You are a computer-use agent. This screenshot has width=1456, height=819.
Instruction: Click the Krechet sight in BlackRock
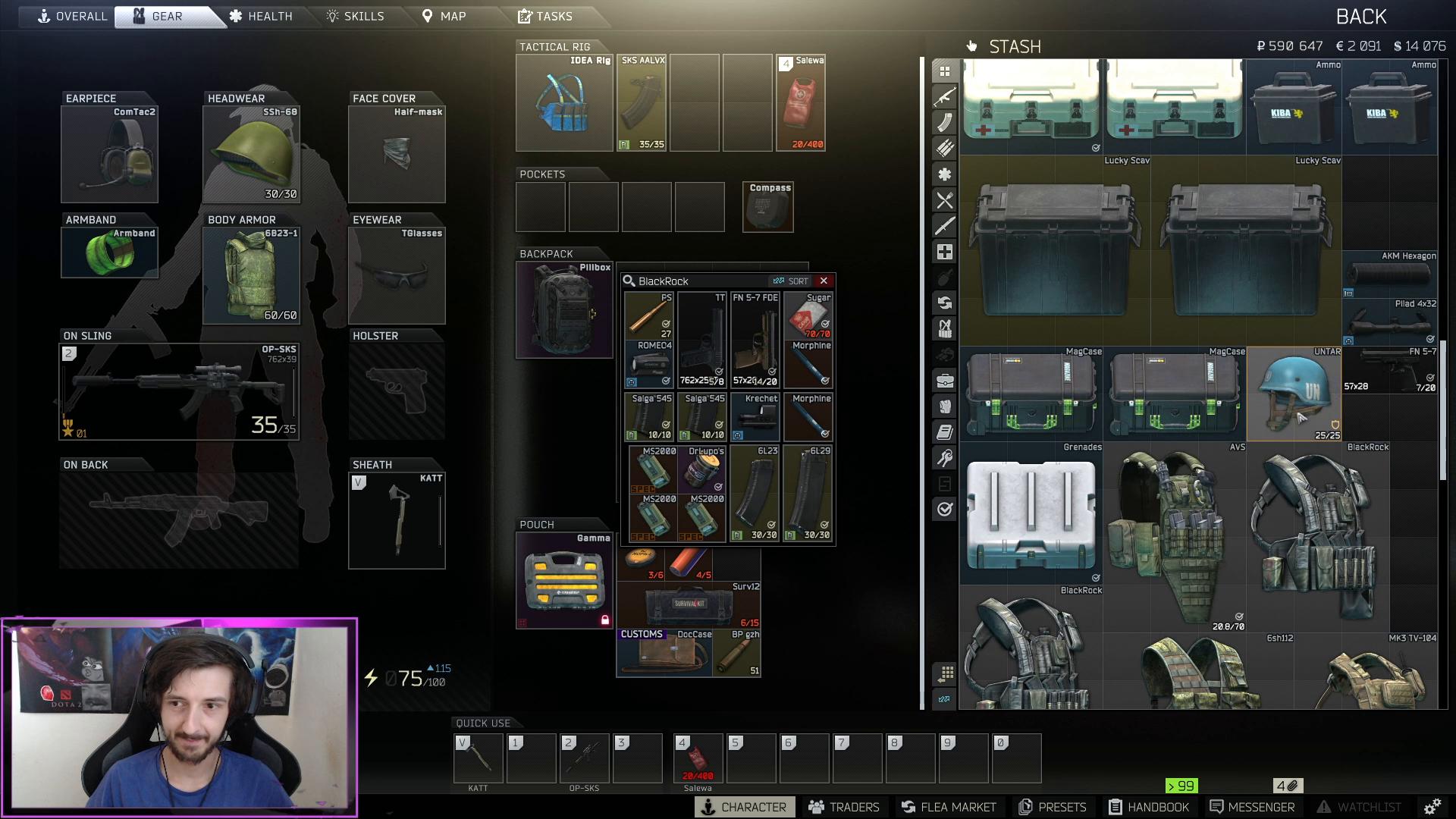pyautogui.click(x=755, y=417)
